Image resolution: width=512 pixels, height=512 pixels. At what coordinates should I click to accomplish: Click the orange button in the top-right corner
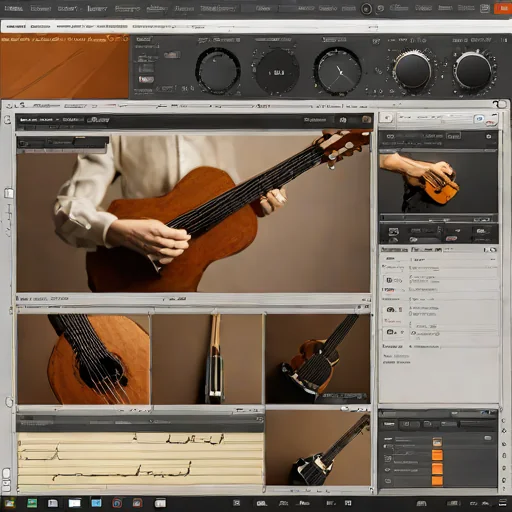tap(503, 8)
